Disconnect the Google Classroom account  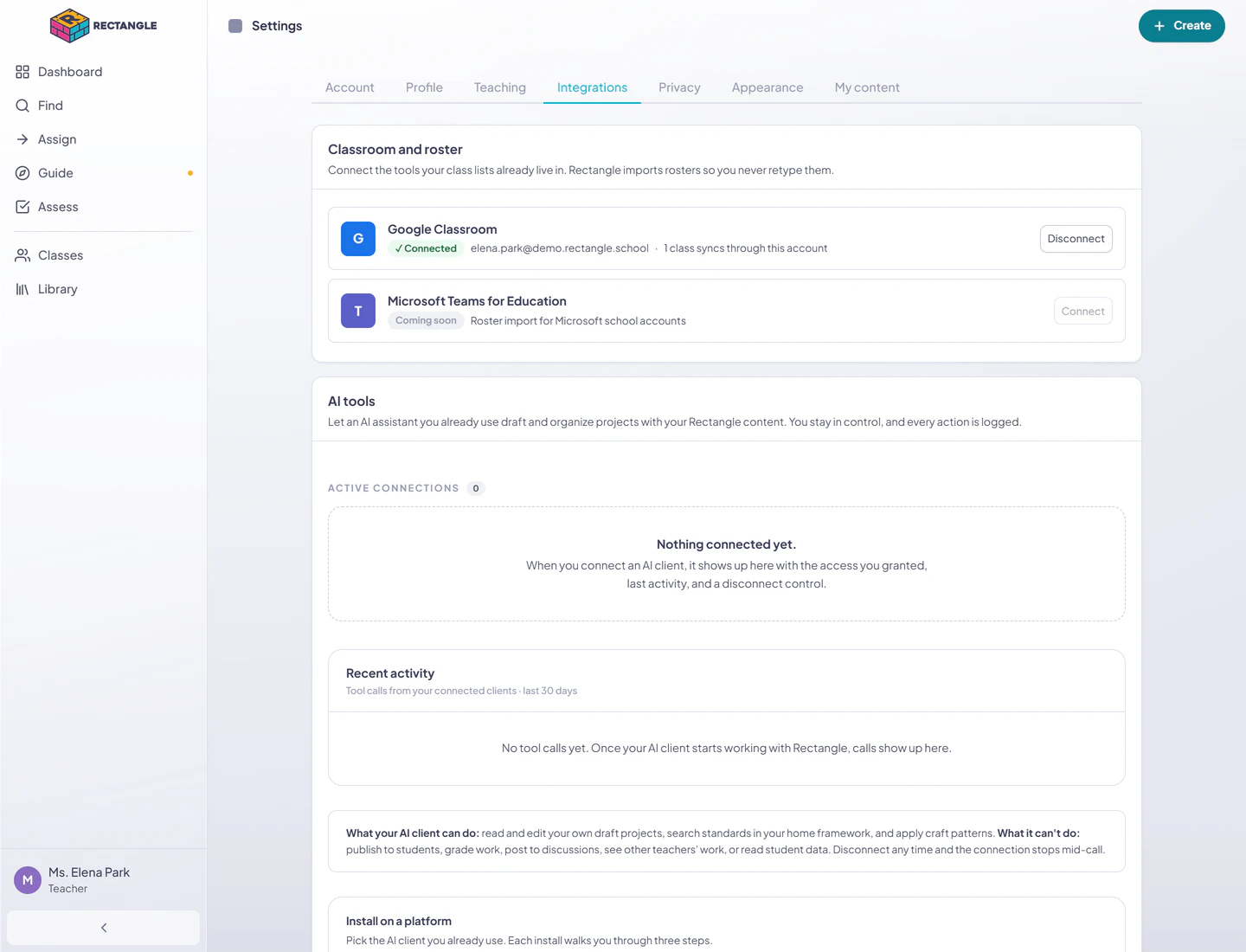tap(1076, 239)
